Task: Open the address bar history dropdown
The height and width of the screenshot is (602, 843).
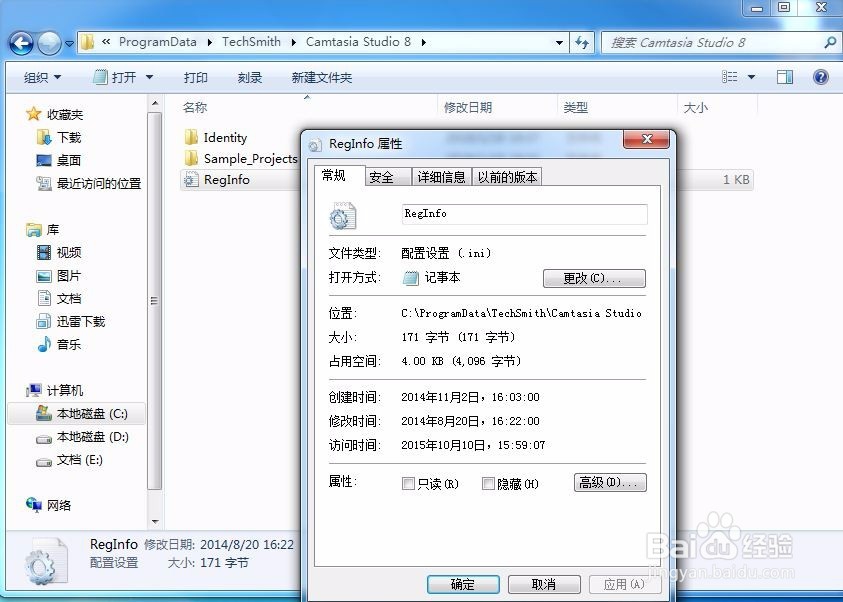Action: pos(560,42)
